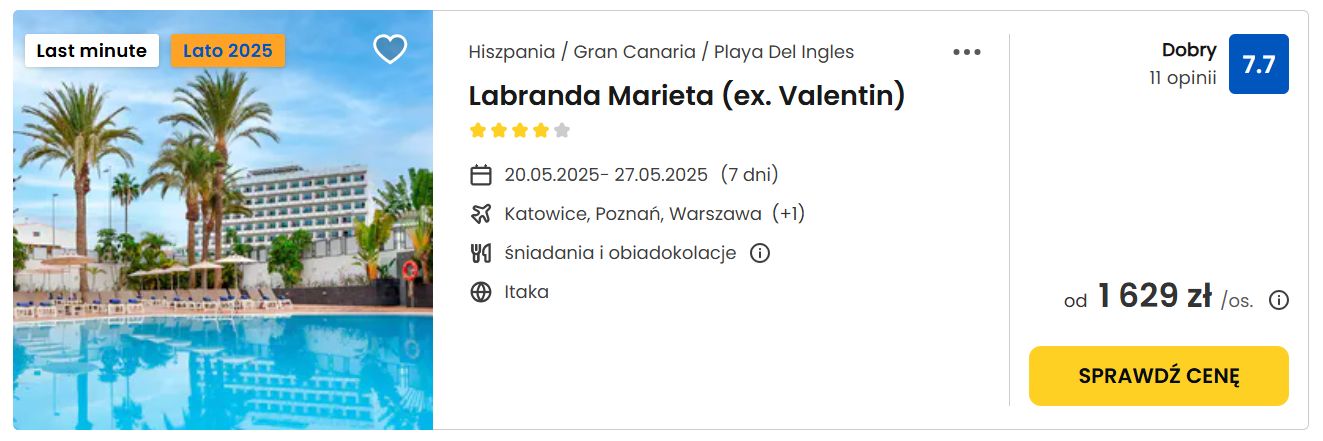Expand the (+1) additional departure airports
1323x441 pixels.
(789, 214)
